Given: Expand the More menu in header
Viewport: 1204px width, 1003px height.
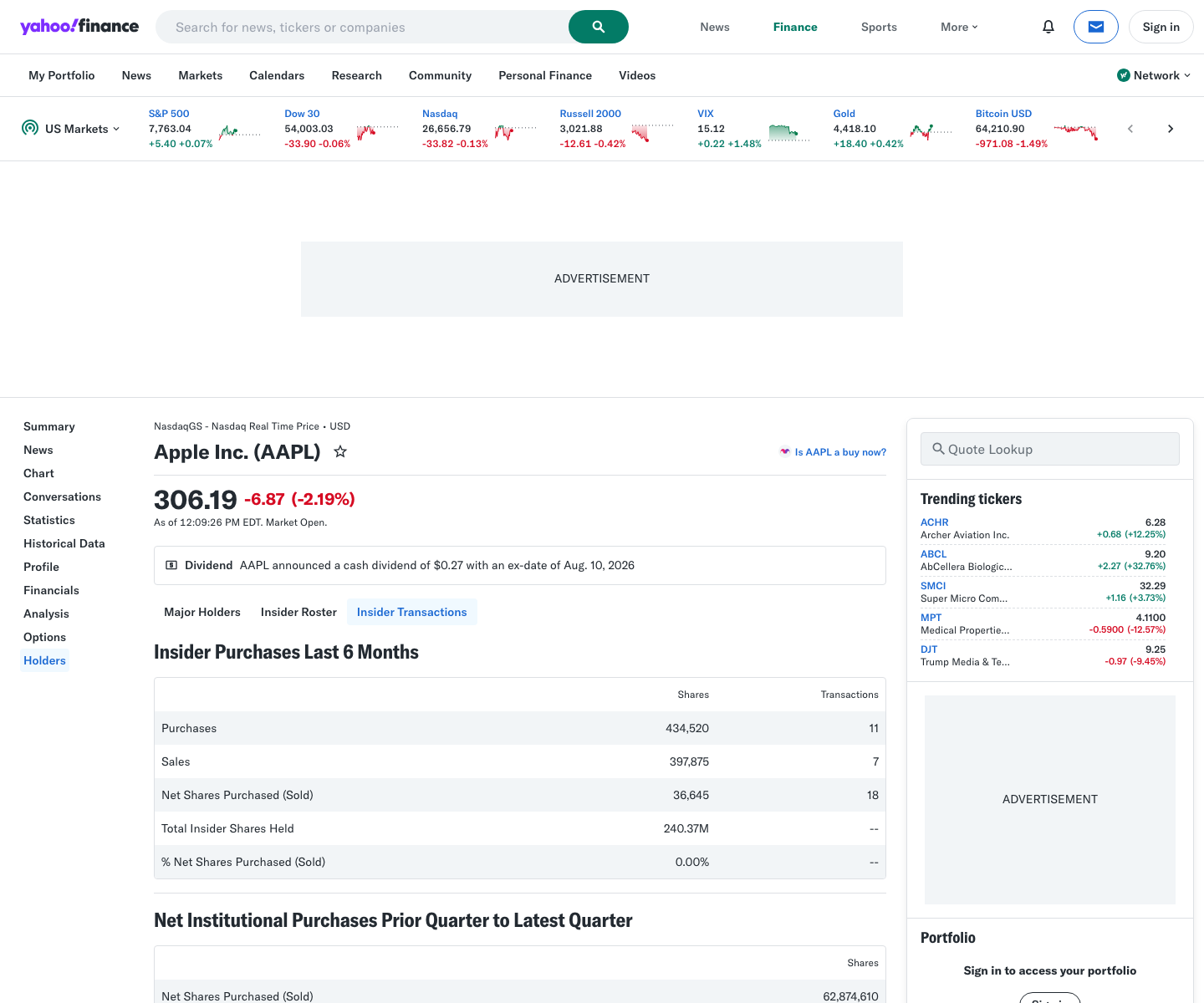Looking at the screenshot, I should click(x=959, y=27).
